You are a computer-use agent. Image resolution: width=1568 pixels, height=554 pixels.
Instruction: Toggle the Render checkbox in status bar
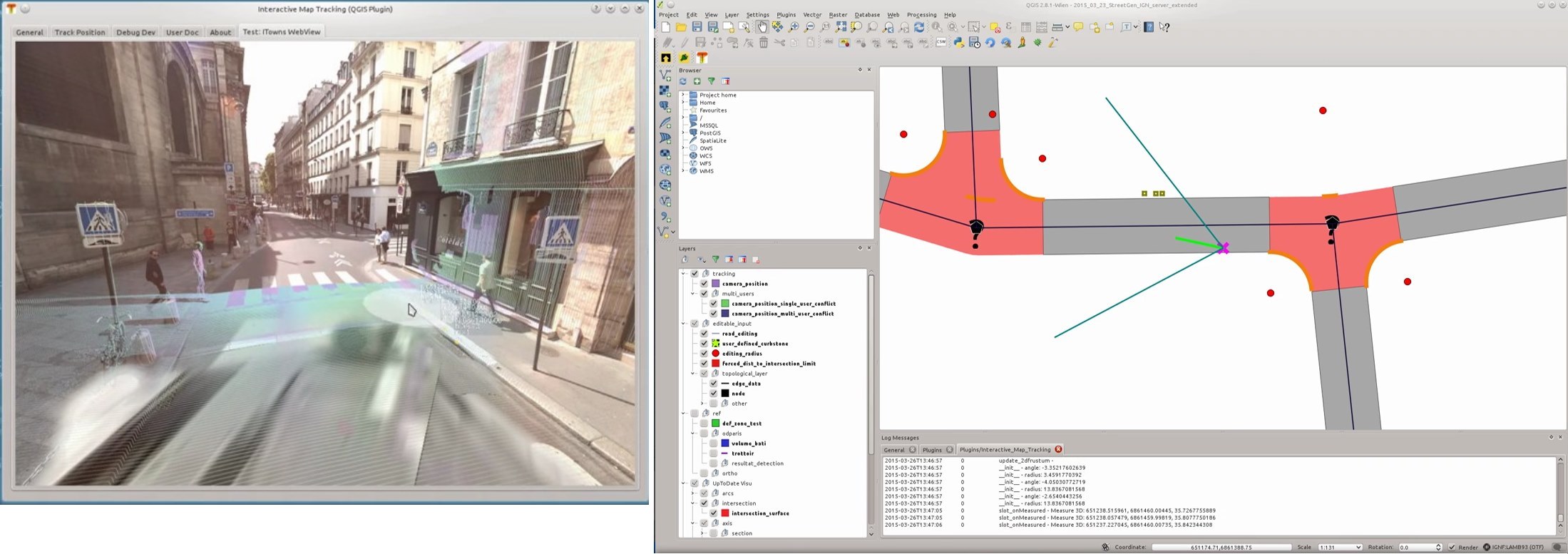[x=1452, y=547]
